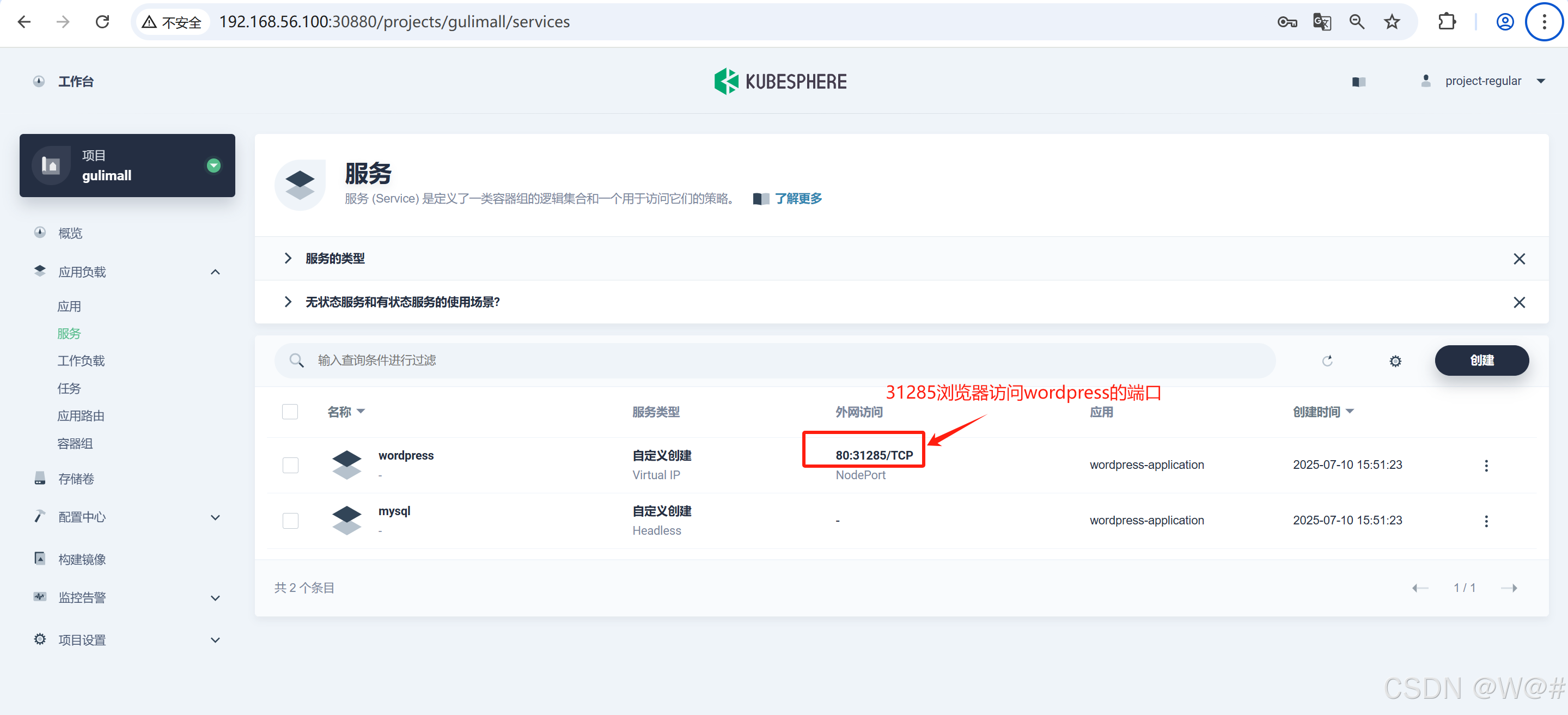This screenshot has width=1568, height=715.
Task: Bookmark this page with the star icon
Action: click(x=1392, y=22)
